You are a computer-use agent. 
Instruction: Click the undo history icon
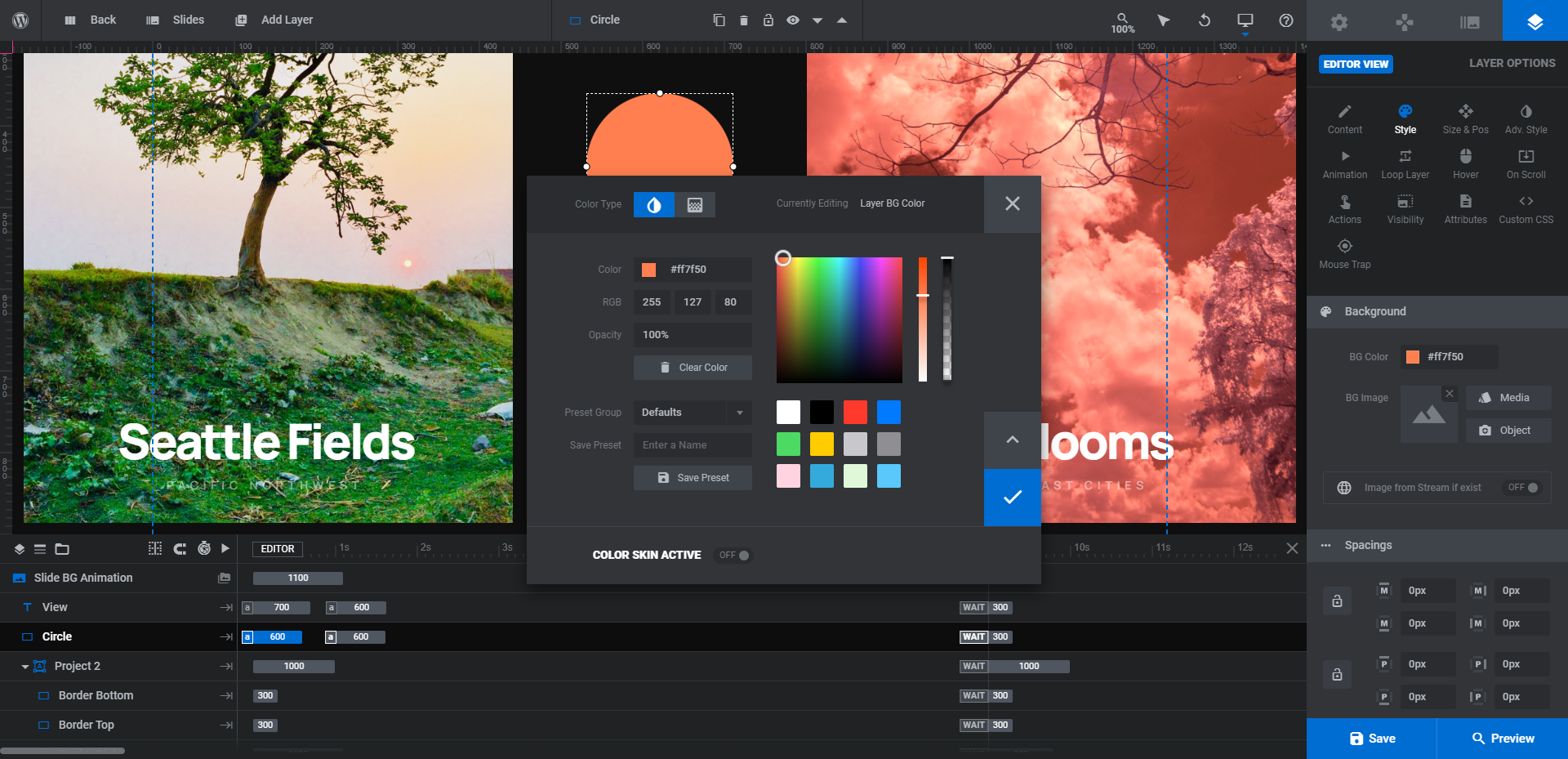tap(1204, 20)
